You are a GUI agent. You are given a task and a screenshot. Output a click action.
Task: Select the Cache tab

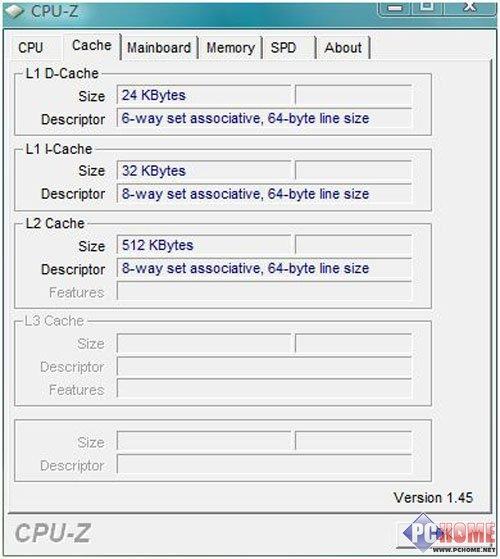click(92, 46)
